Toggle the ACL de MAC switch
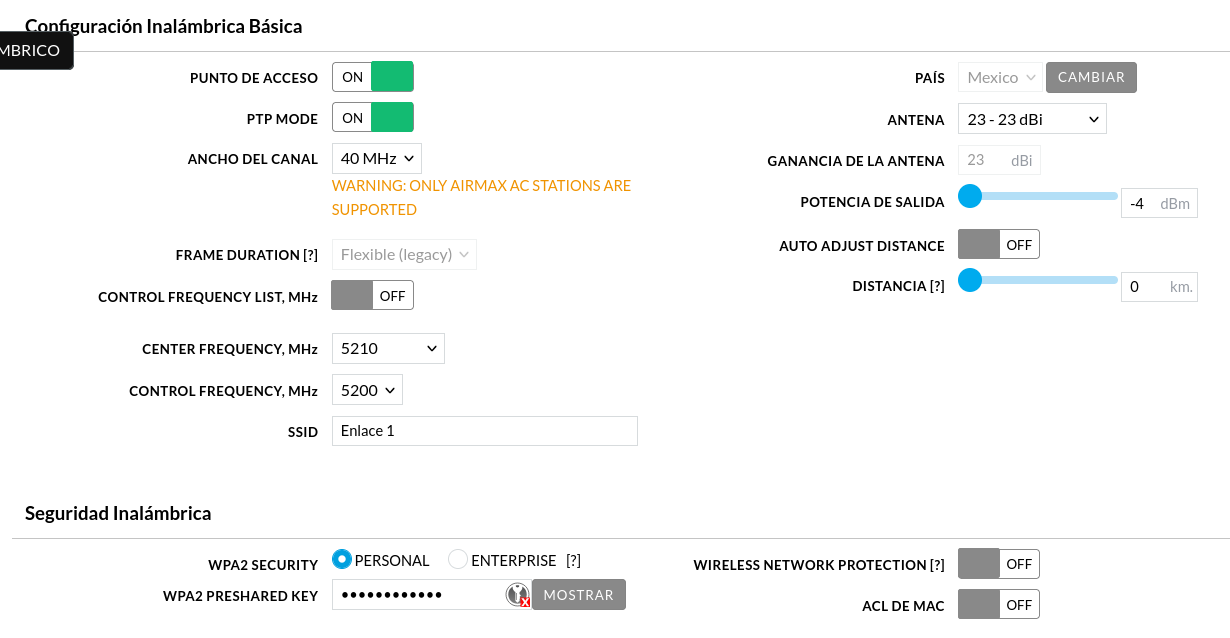Viewport: 1230px width, 638px height. tap(998, 604)
